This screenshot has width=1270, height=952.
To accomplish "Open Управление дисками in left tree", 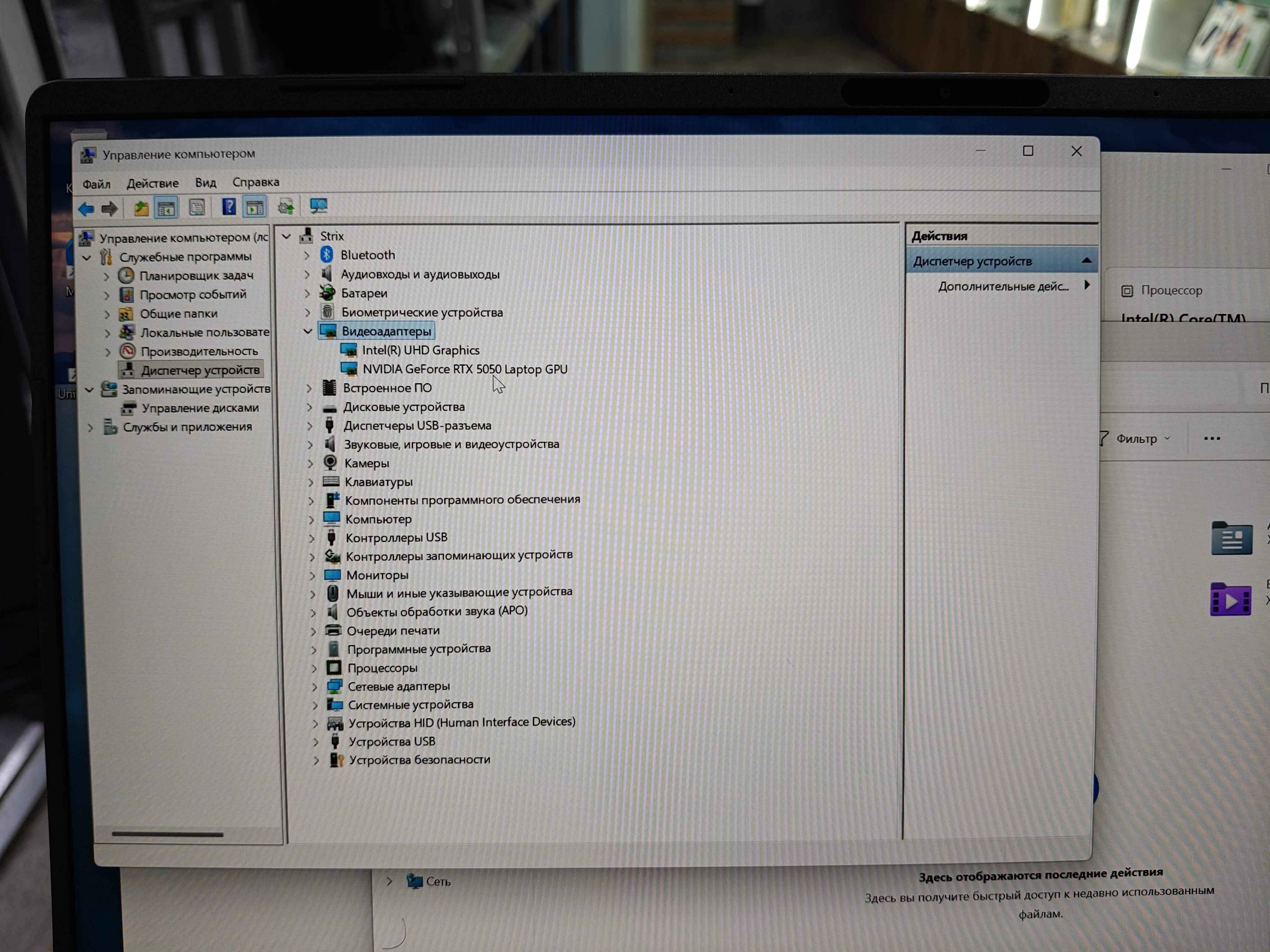I will point(200,408).
